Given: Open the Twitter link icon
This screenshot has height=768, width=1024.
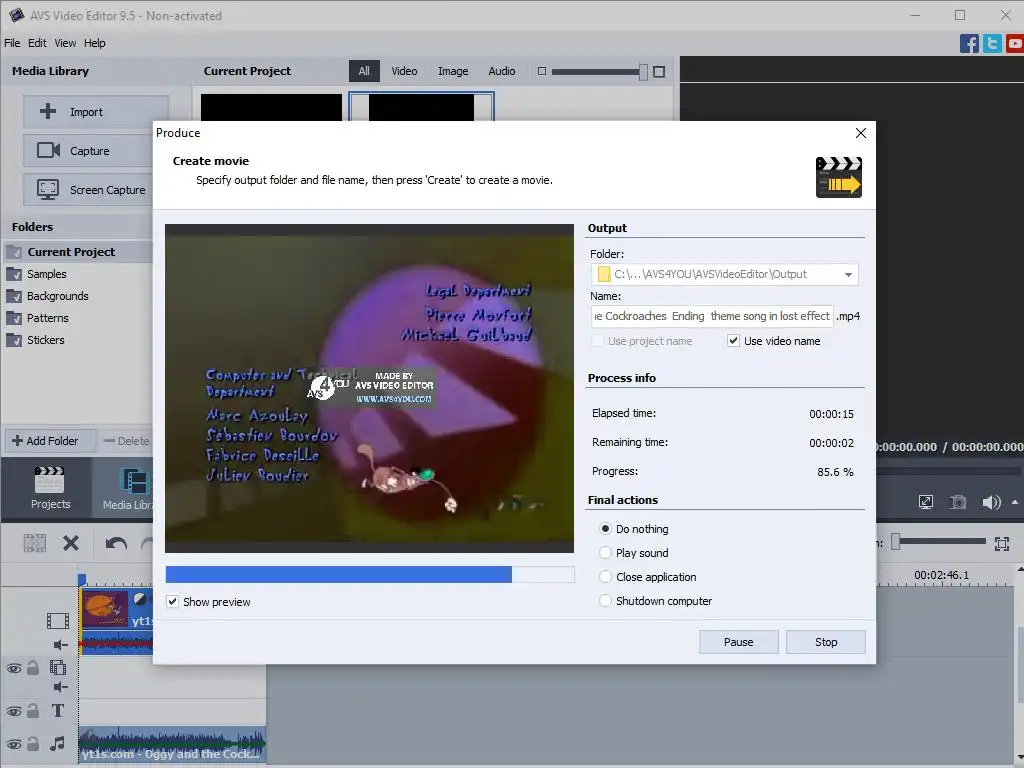Looking at the screenshot, I should (992, 44).
